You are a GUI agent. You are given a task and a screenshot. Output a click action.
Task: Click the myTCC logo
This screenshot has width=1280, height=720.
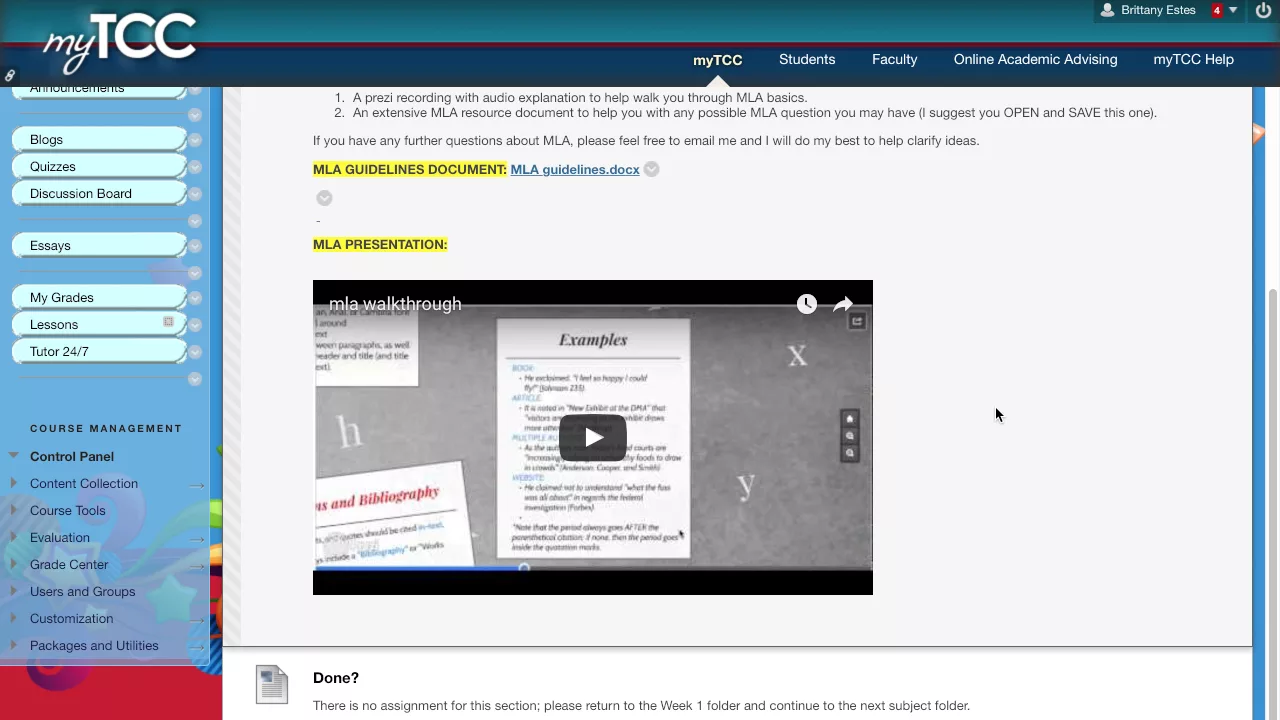[118, 42]
